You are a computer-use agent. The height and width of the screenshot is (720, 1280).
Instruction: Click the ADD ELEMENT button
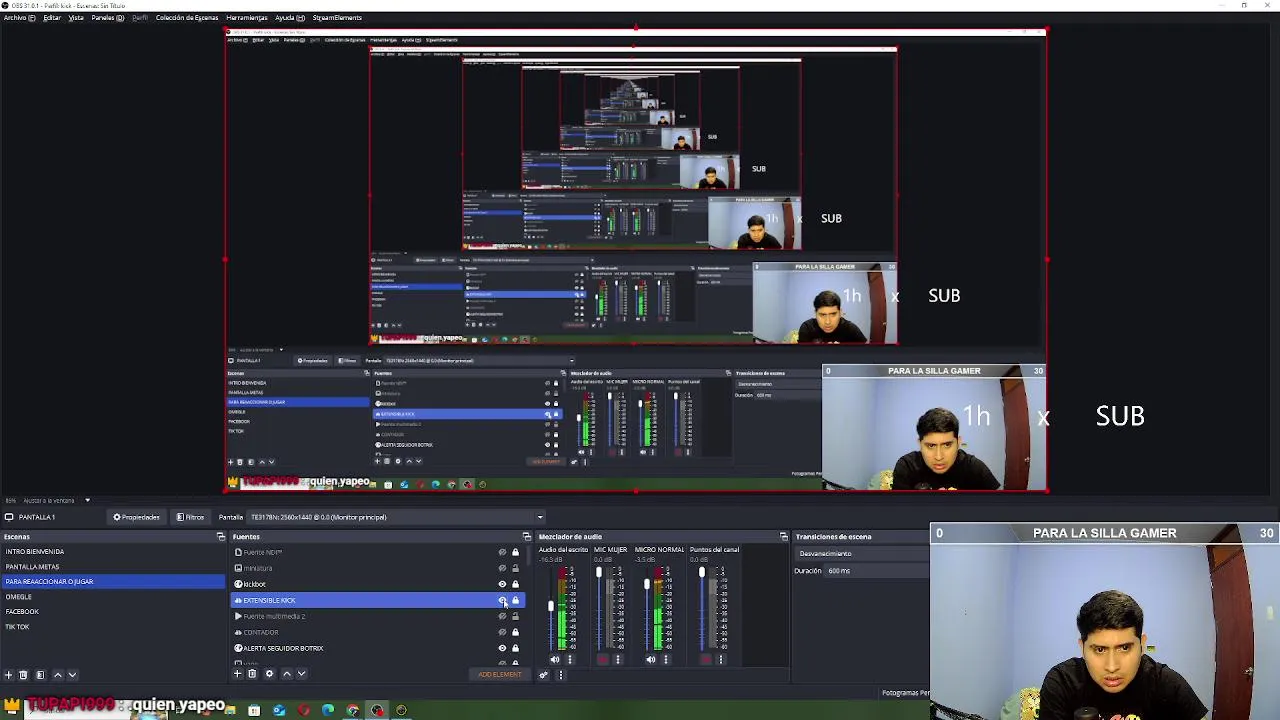point(499,675)
